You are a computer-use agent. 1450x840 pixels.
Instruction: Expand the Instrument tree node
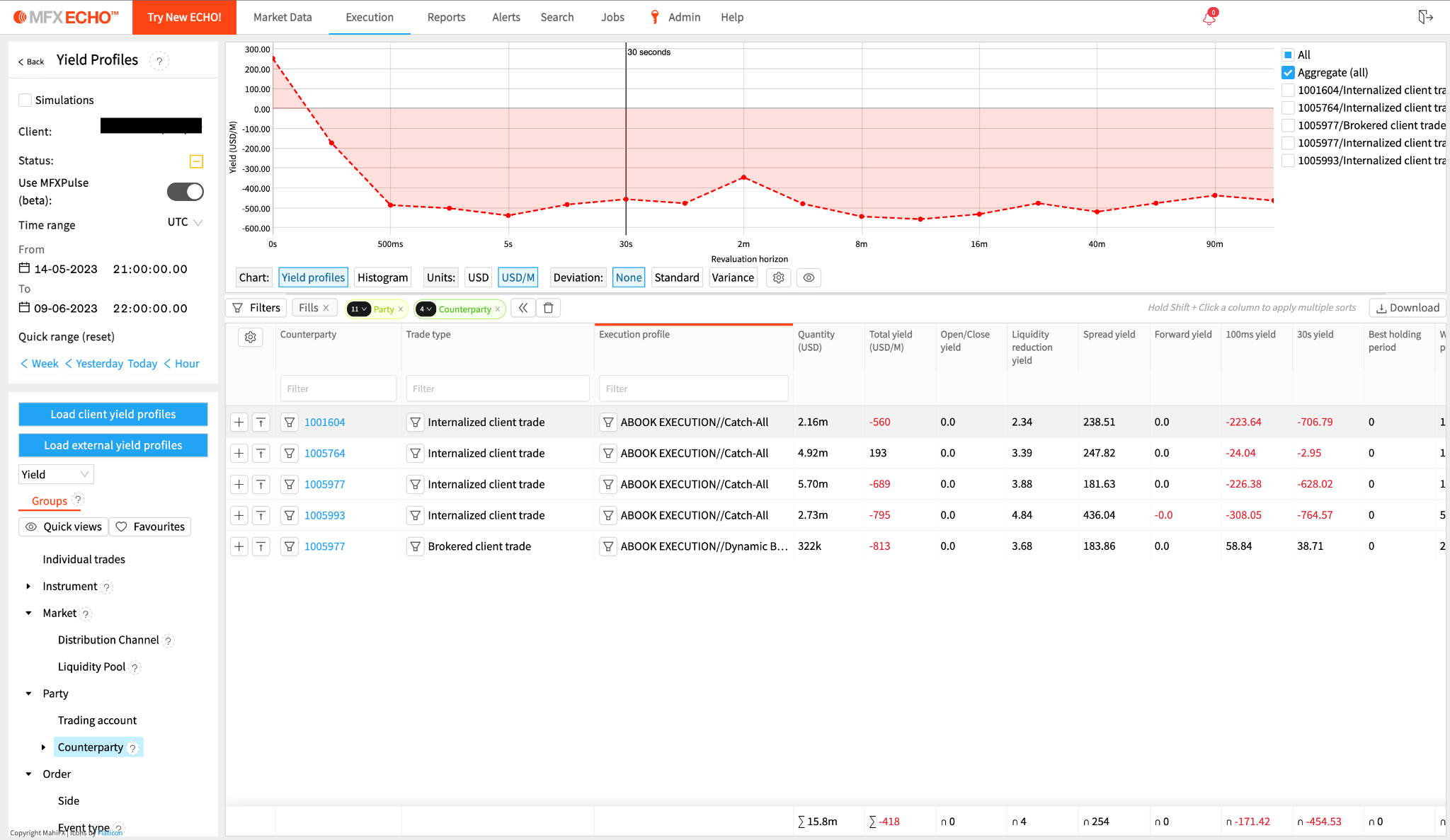click(x=28, y=587)
